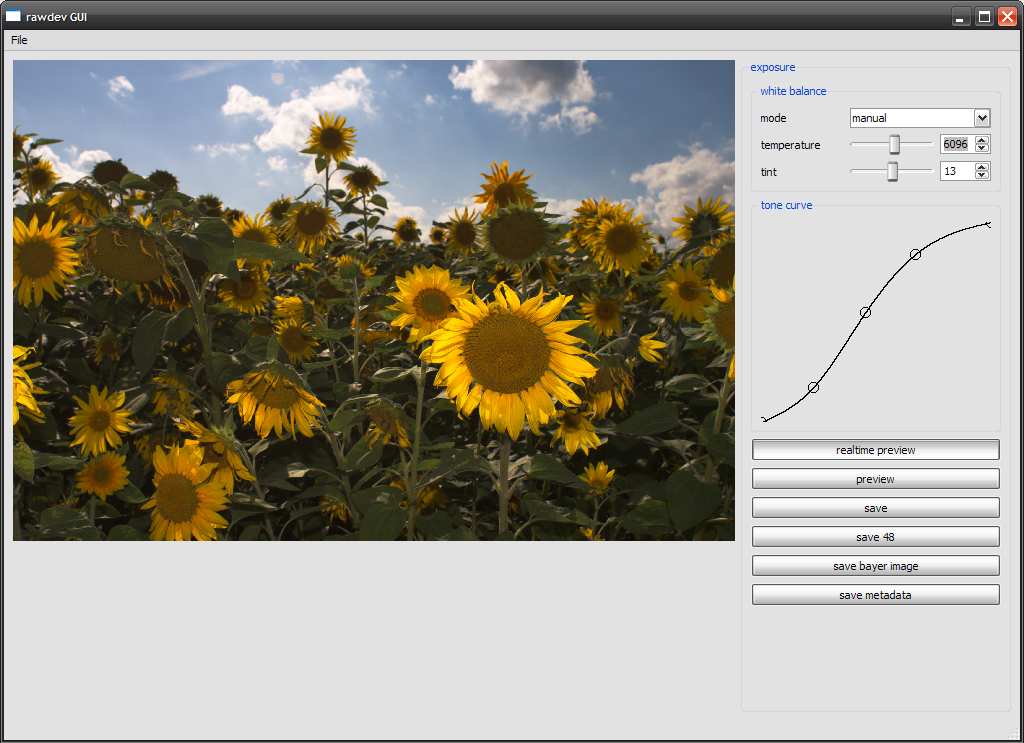1024x743 pixels.
Task: Select the lowest tone curve control point
Action: pyautogui.click(x=813, y=387)
